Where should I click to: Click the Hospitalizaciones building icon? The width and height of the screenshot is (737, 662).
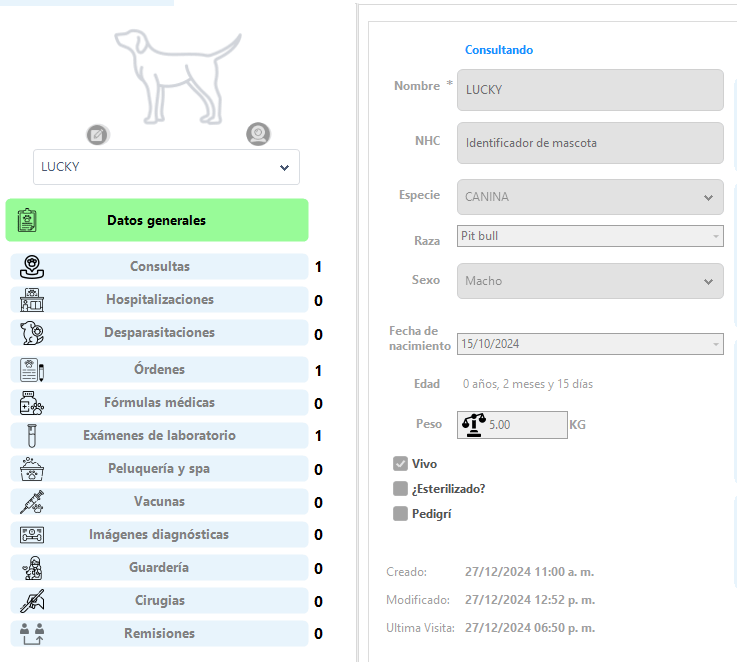click(x=32, y=300)
